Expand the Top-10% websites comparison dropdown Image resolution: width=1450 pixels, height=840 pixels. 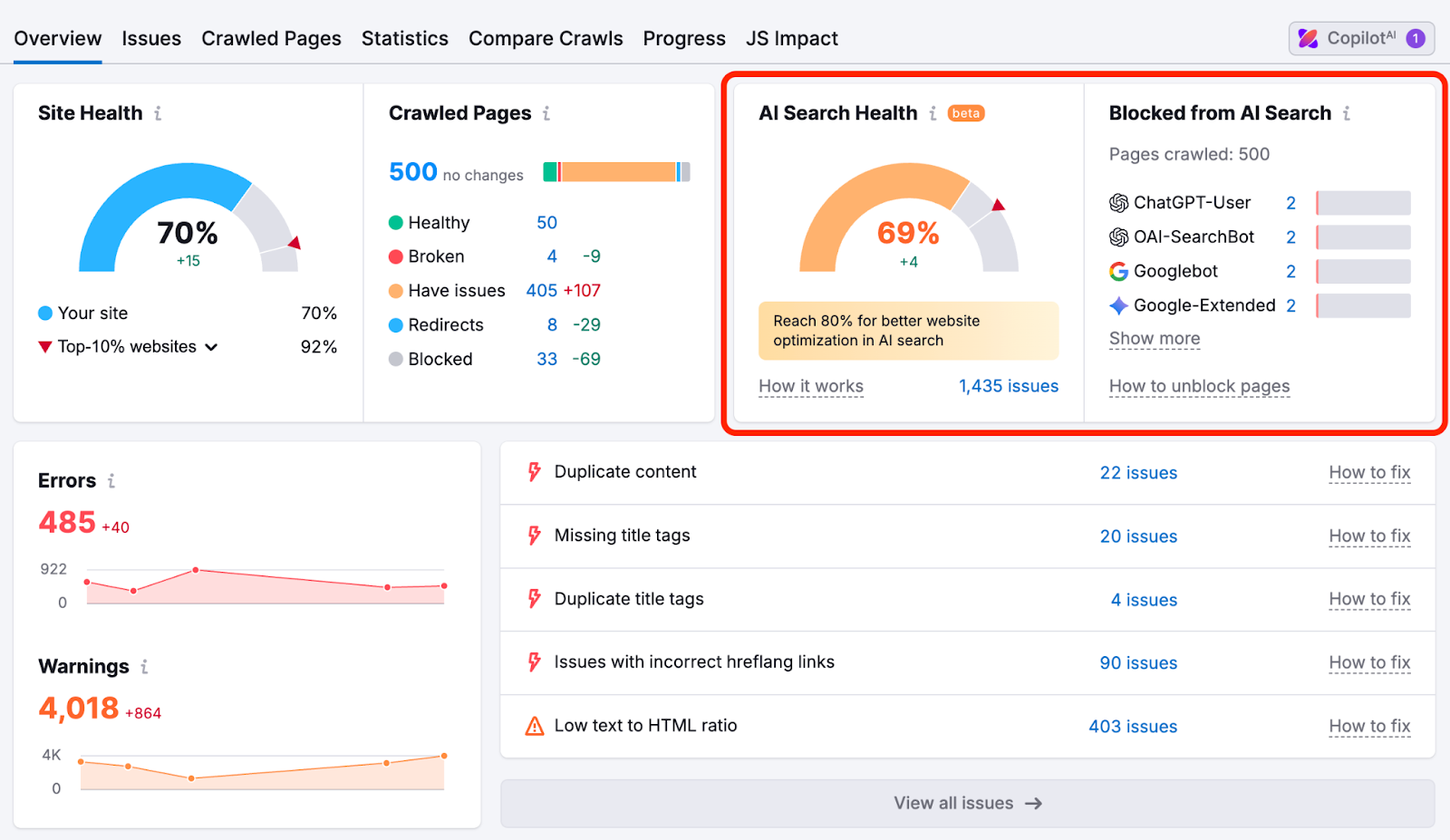tap(212, 346)
